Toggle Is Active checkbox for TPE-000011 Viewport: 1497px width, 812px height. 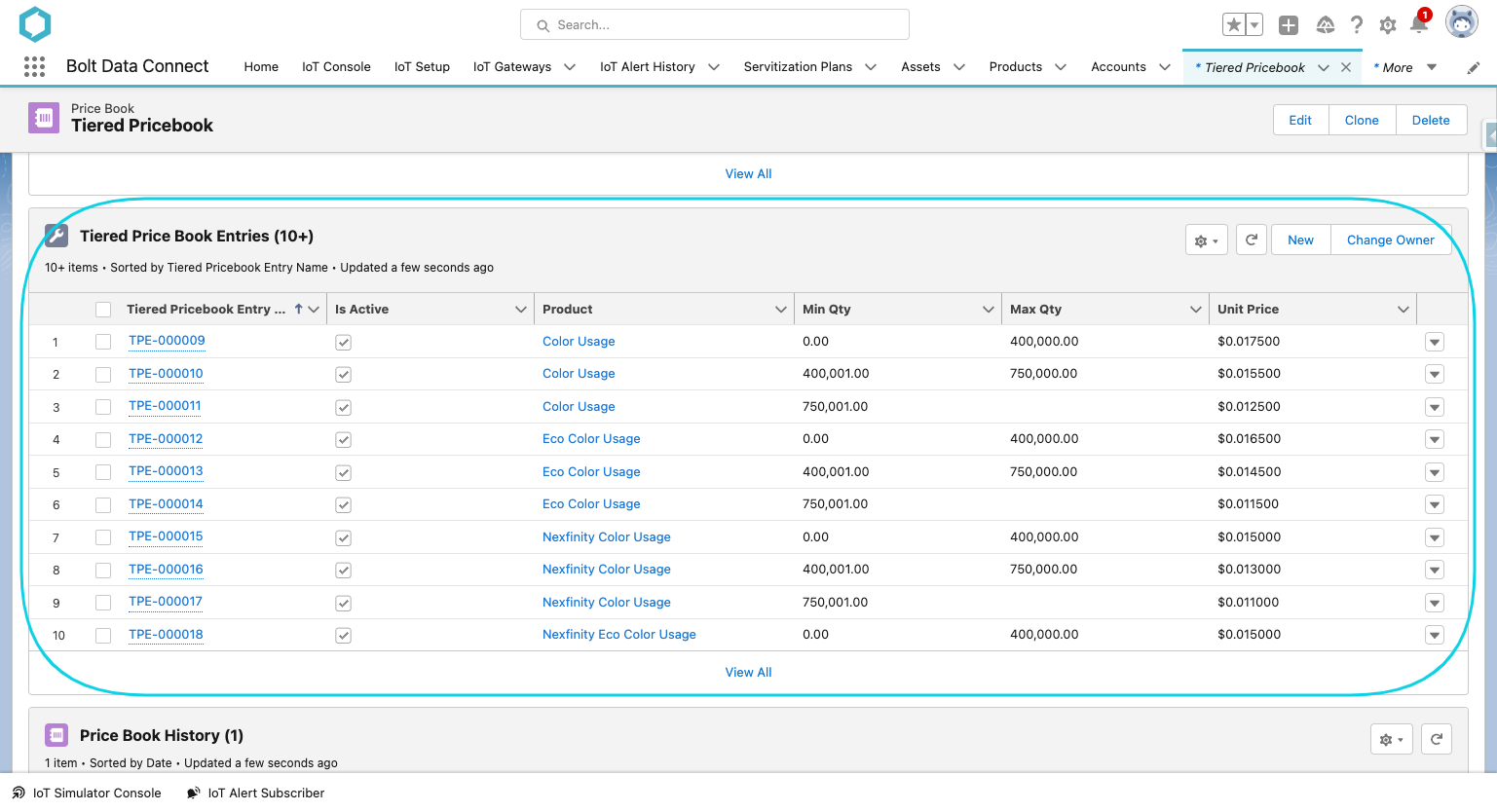click(x=343, y=408)
